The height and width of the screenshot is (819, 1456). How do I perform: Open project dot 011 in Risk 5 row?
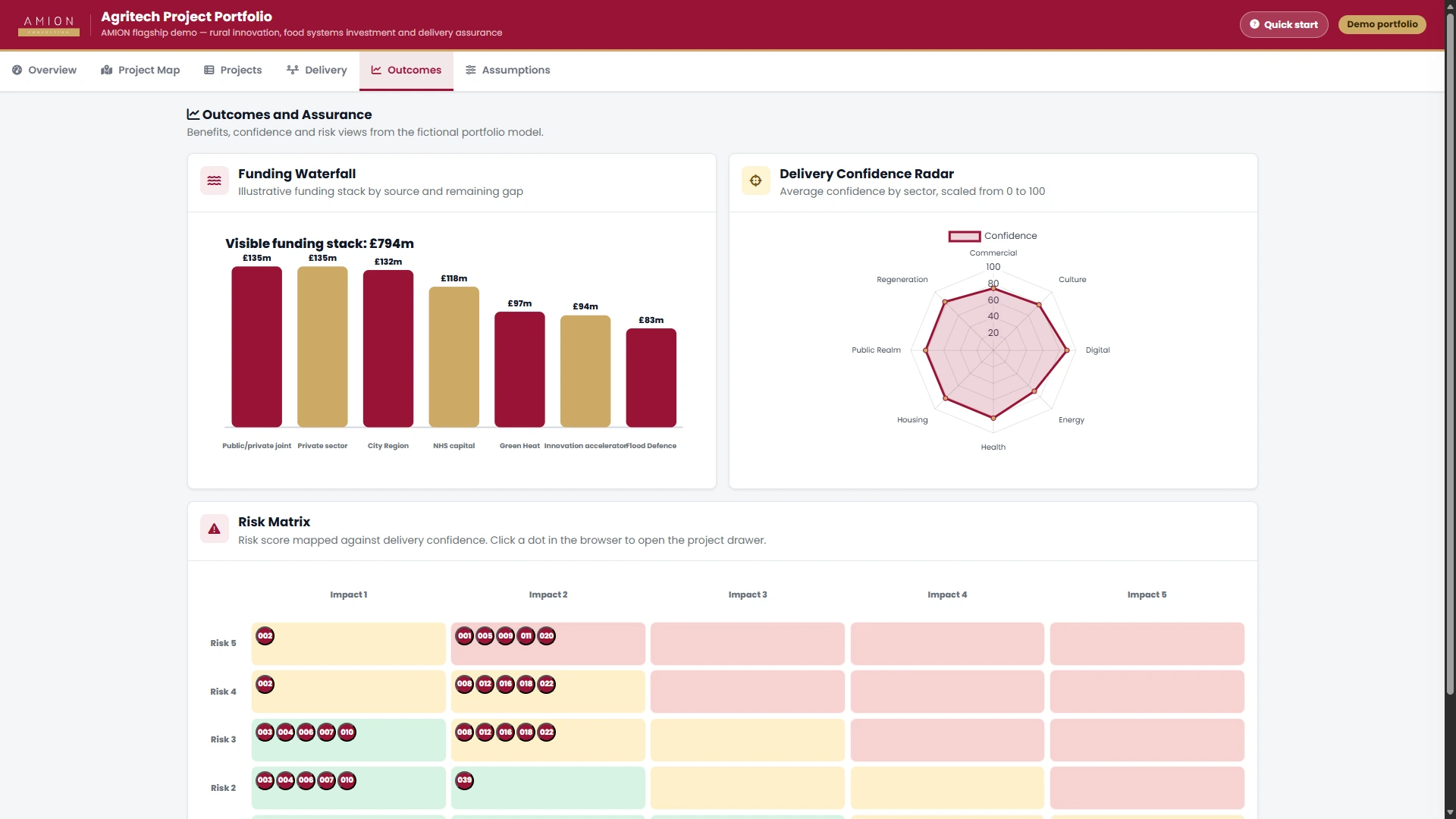pos(526,635)
